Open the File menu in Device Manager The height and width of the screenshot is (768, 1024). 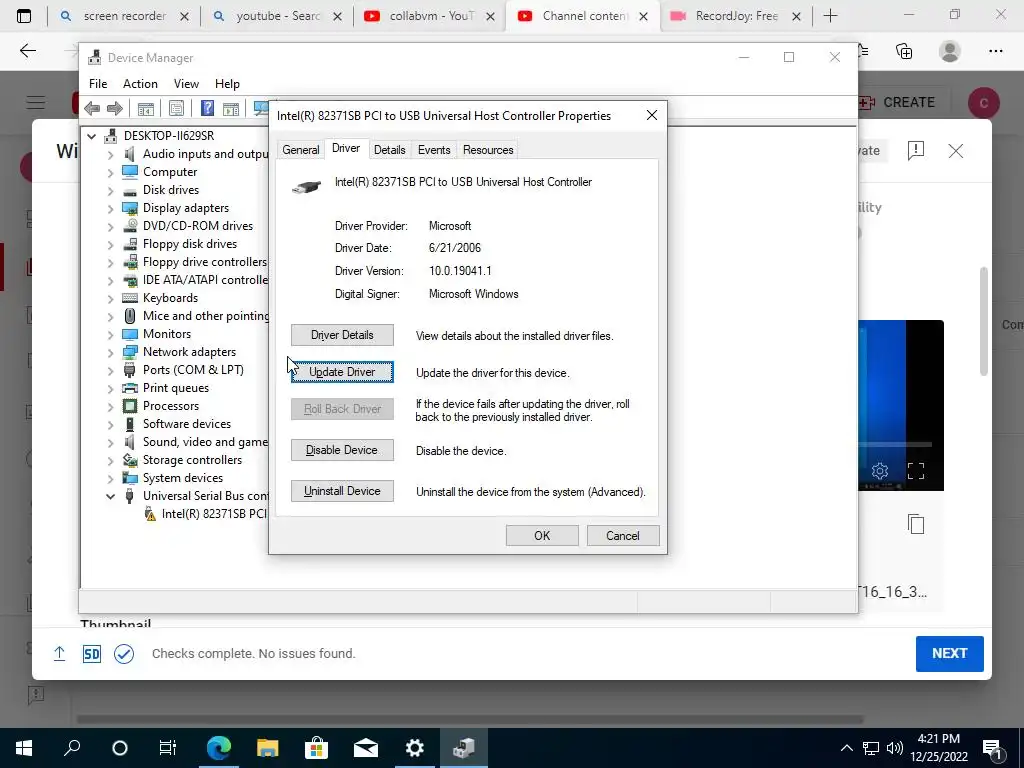tap(98, 84)
